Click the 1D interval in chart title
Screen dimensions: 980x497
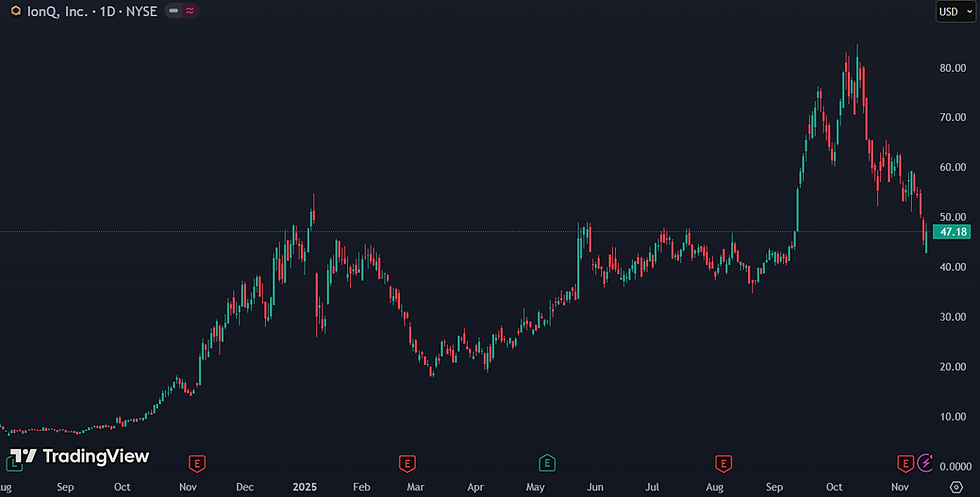click(108, 11)
